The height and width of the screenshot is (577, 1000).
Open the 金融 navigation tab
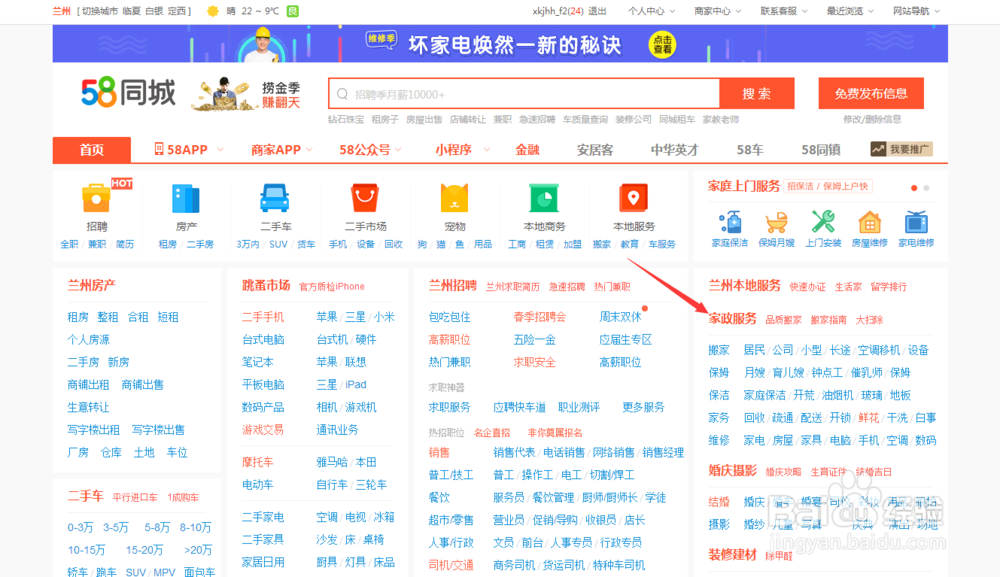[x=527, y=150]
